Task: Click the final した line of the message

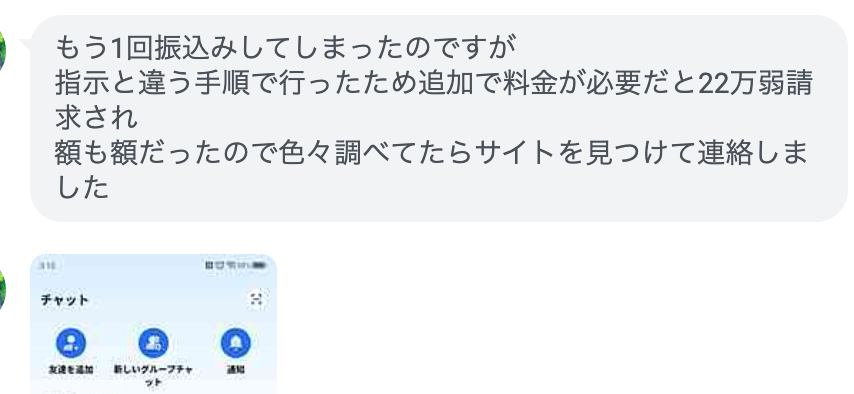Action: pos(82,189)
